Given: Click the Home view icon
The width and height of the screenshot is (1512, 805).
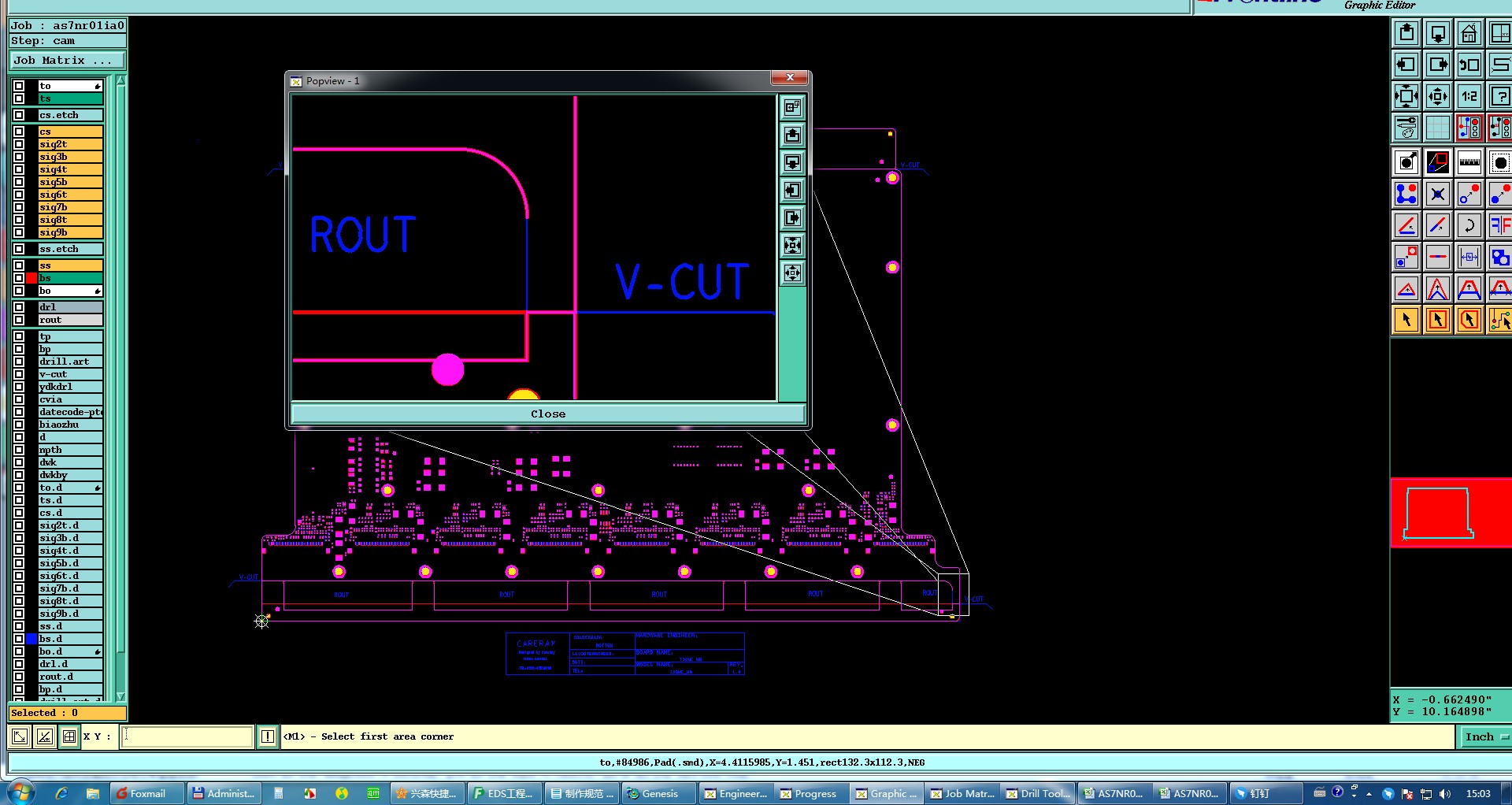Looking at the screenshot, I should (x=1469, y=33).
